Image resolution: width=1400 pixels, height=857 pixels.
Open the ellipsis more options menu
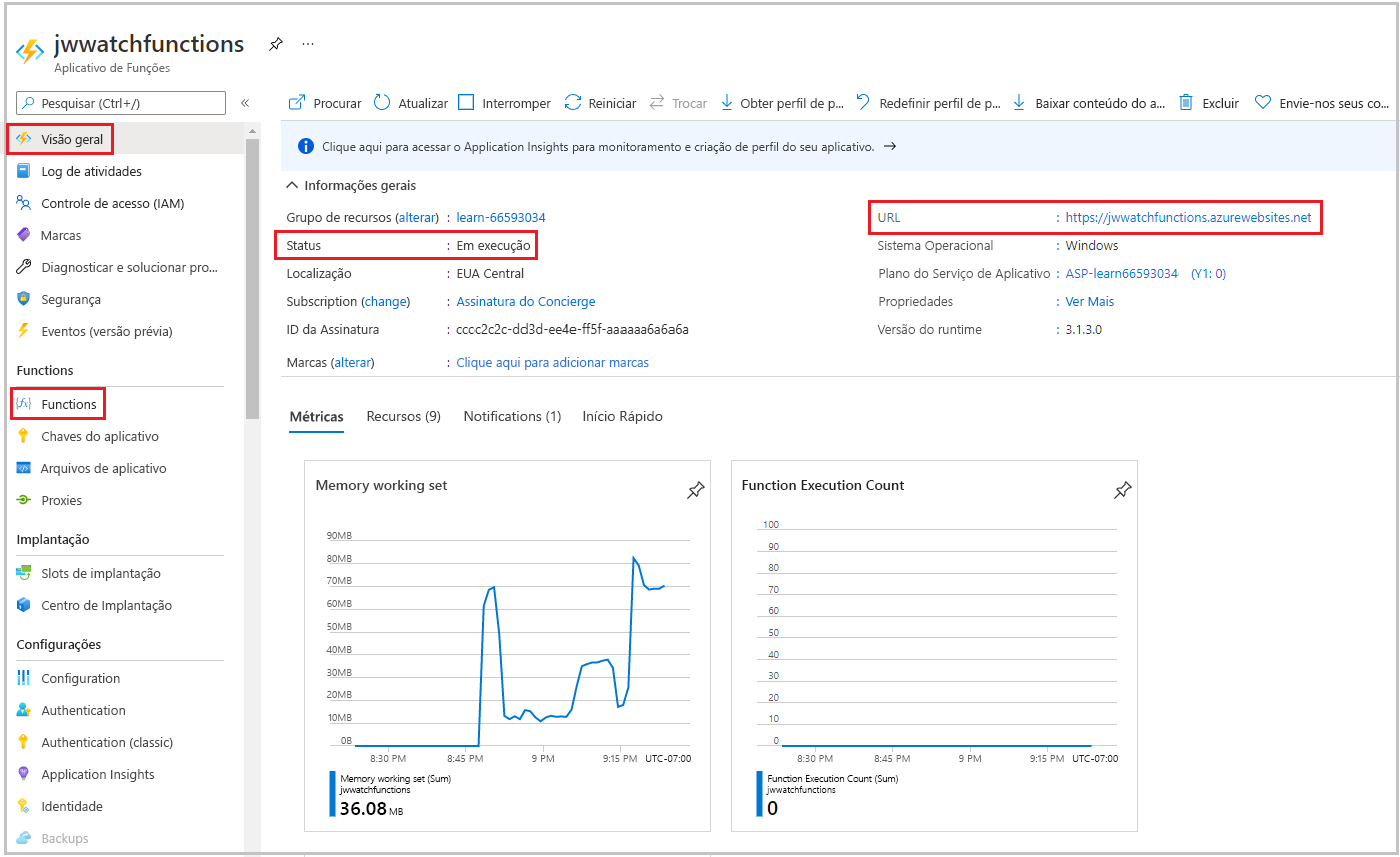(308, 44)
